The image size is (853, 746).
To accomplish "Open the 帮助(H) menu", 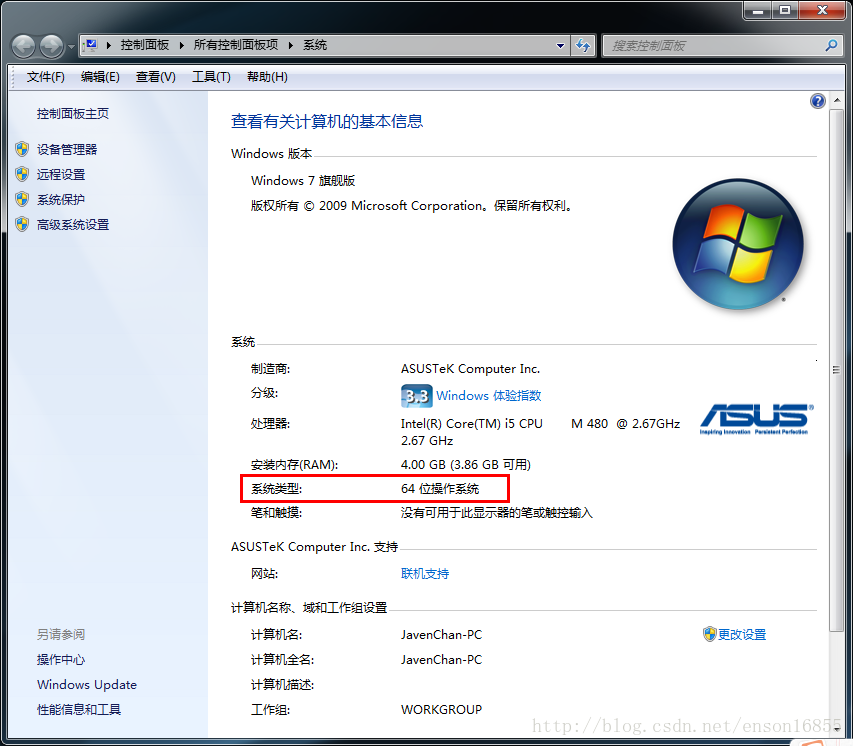I will [x=267, y=77].
